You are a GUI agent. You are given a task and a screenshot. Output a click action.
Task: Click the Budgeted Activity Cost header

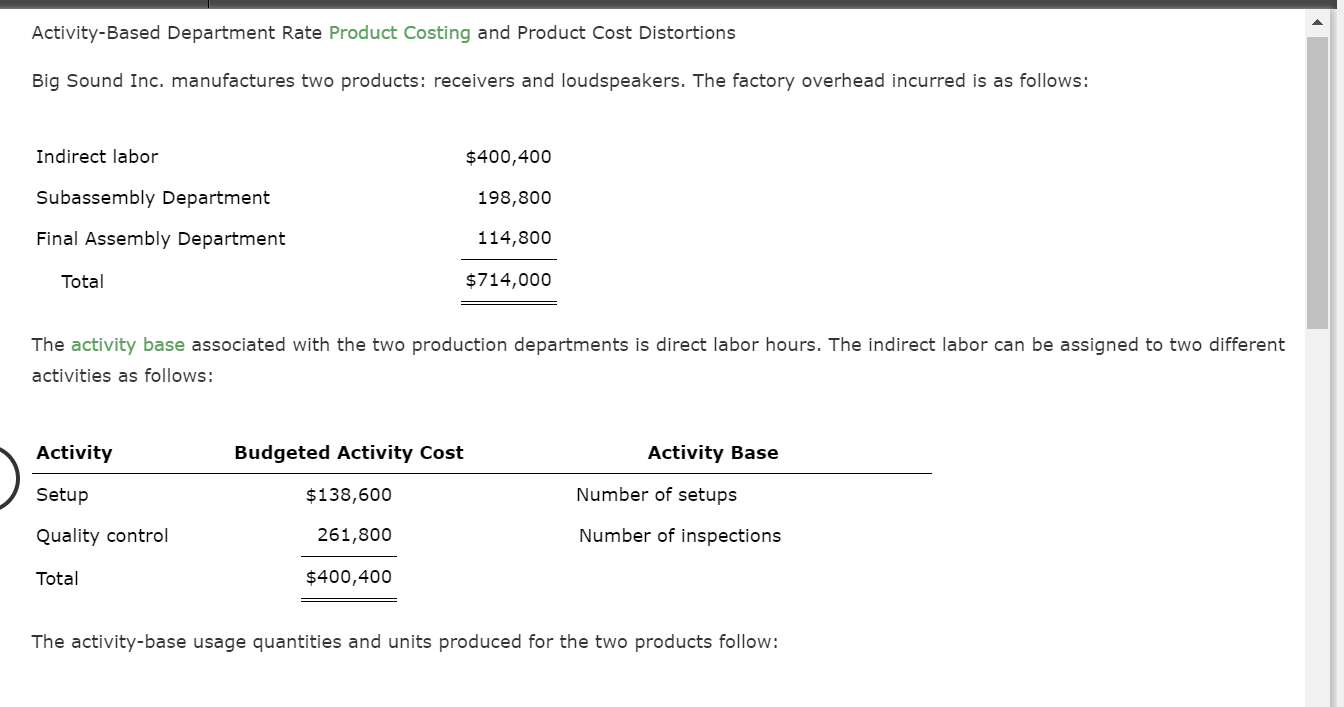click(x=348, y=452)
